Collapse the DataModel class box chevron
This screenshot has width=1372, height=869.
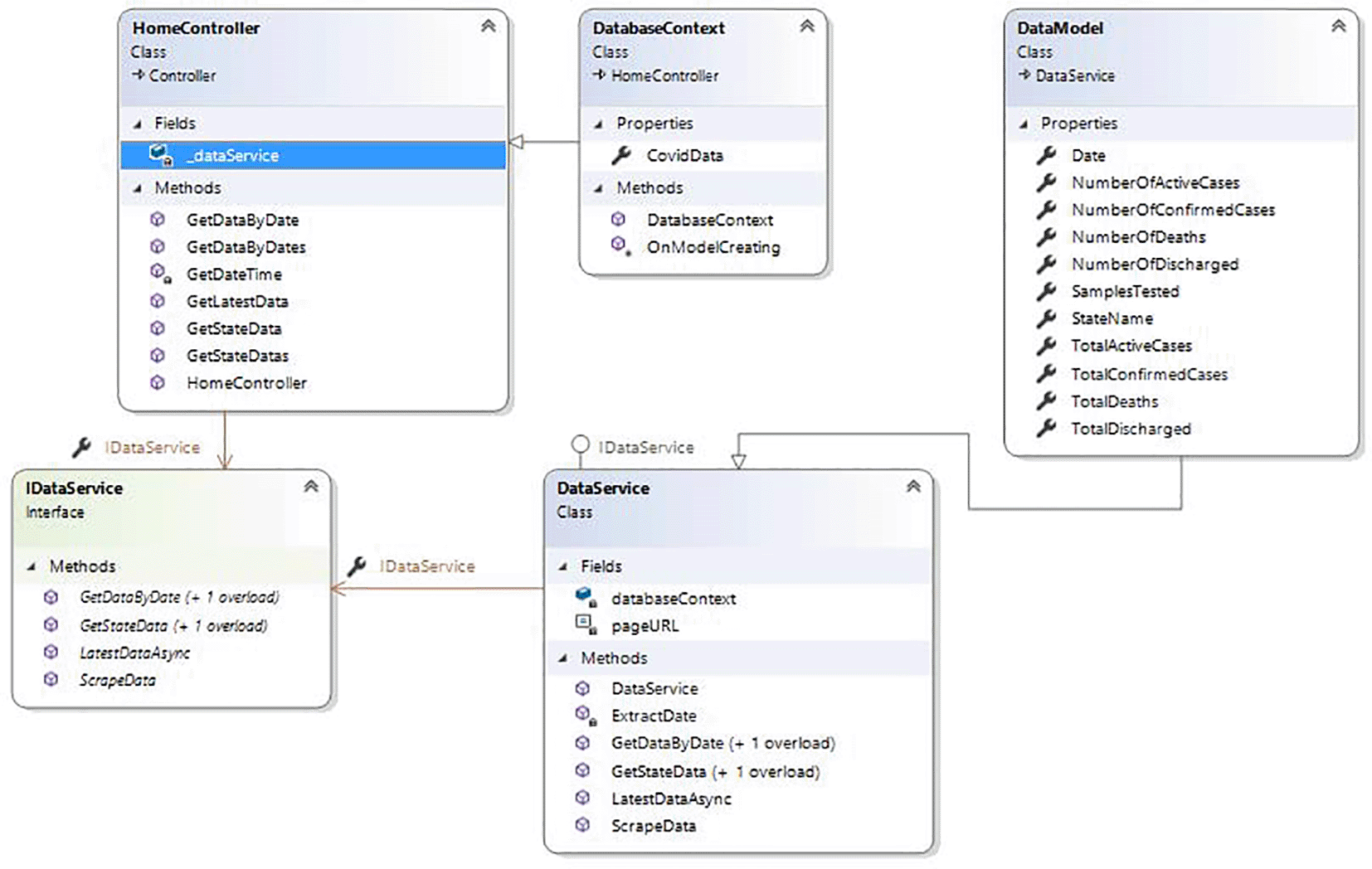point(1339,26)
